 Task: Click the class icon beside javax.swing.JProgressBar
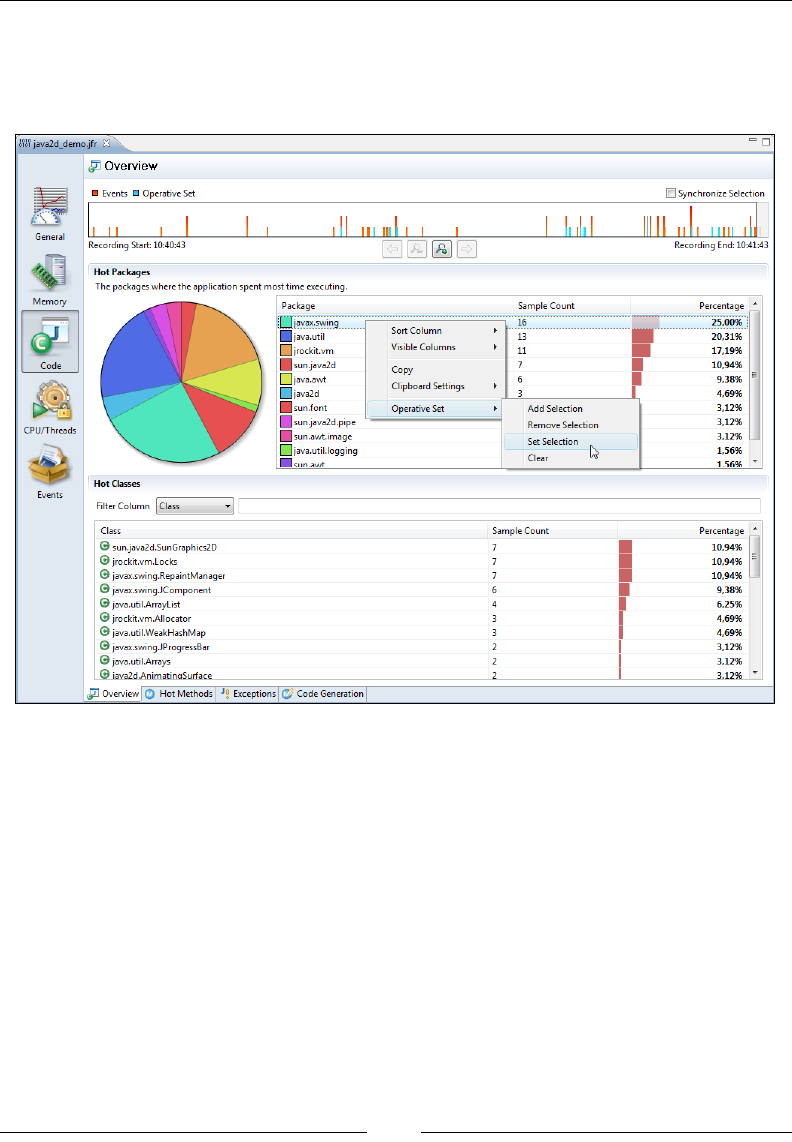[105, 646]
